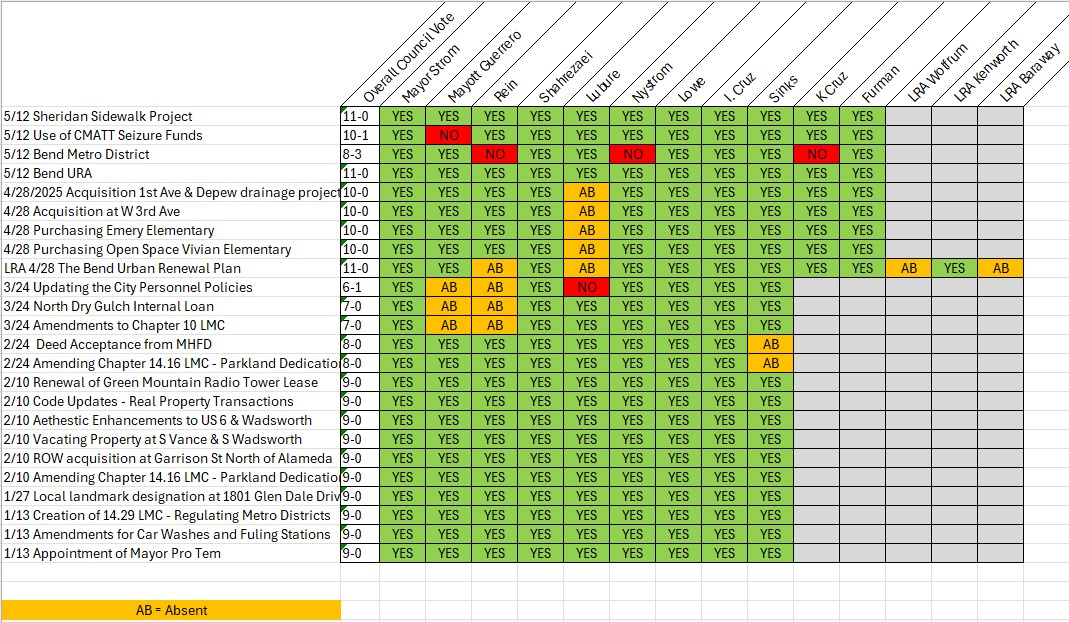This screenshot has height=622, width=1069.
Task: Click the '8-0' total for Deed Acceptance row
Action: pyautogui.click(x=360, y=344)
